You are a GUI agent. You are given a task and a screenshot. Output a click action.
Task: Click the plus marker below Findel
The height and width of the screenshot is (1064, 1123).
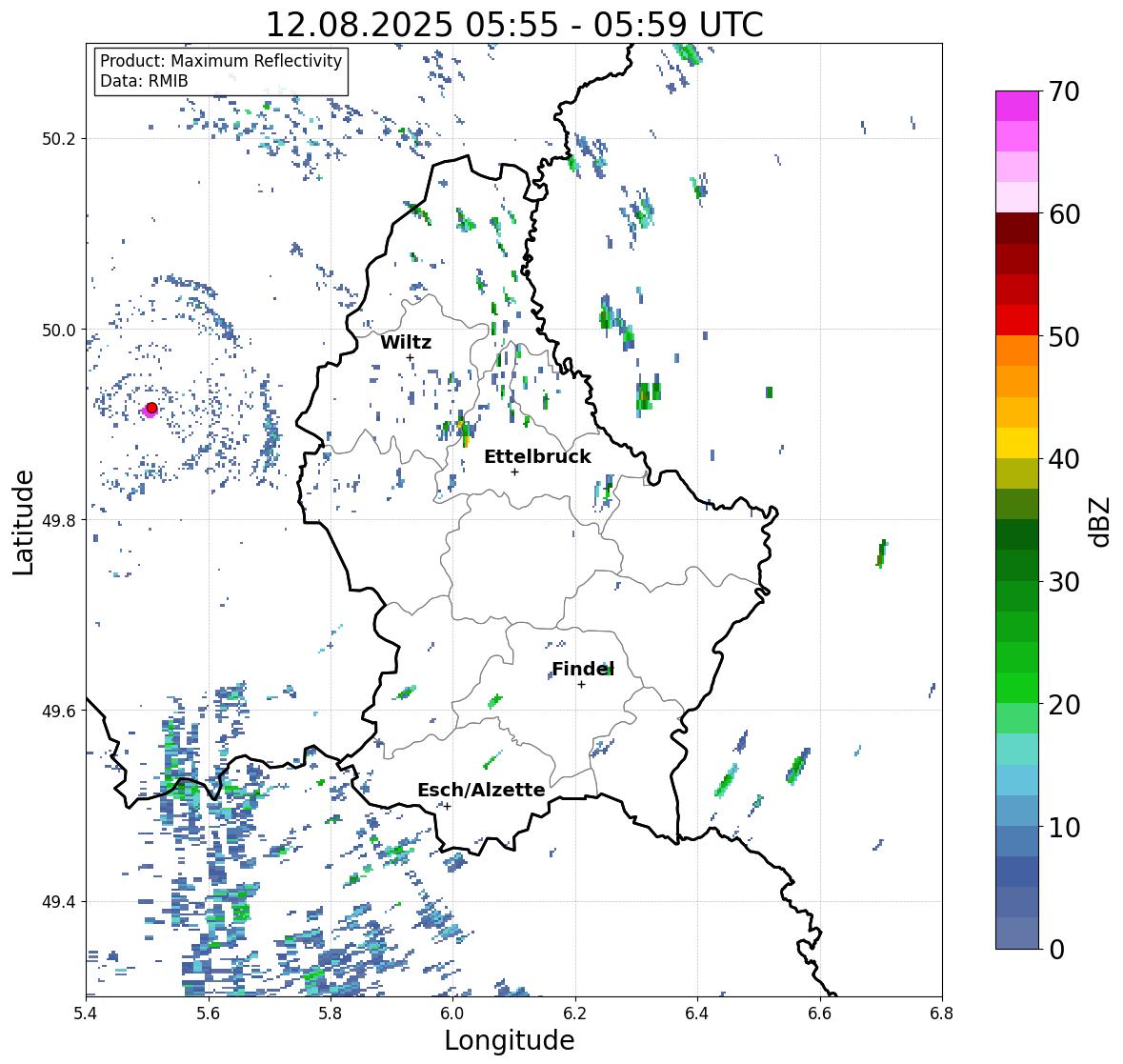click(x=582, y=685)
